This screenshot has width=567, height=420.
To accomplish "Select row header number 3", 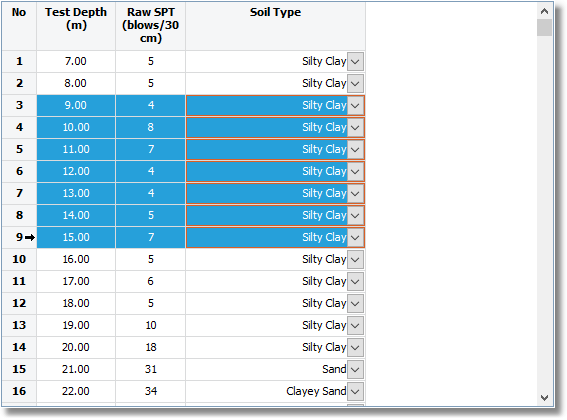I will (x=19, y=106).
